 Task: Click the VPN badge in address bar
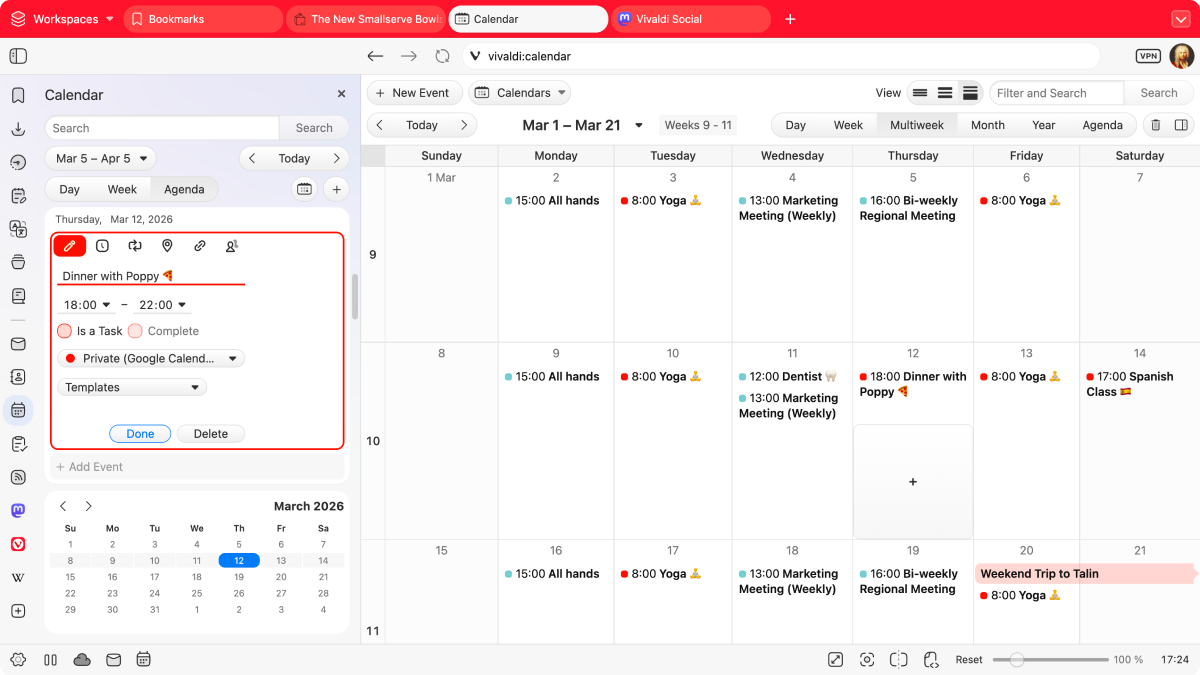[x=1148, y=57]
